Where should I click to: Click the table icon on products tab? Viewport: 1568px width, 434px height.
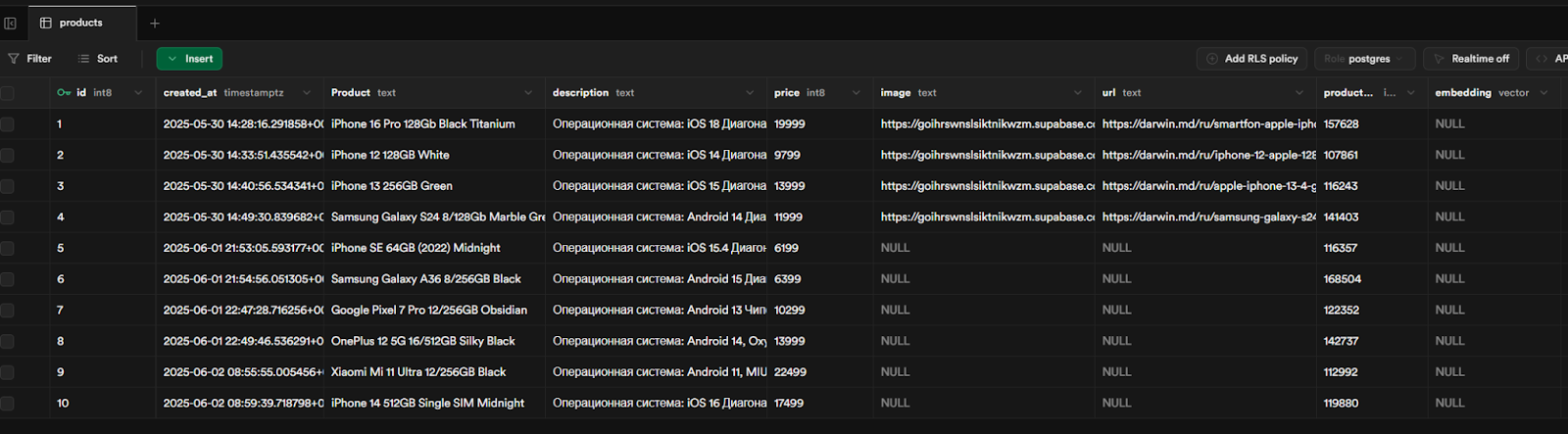(46, 23)
